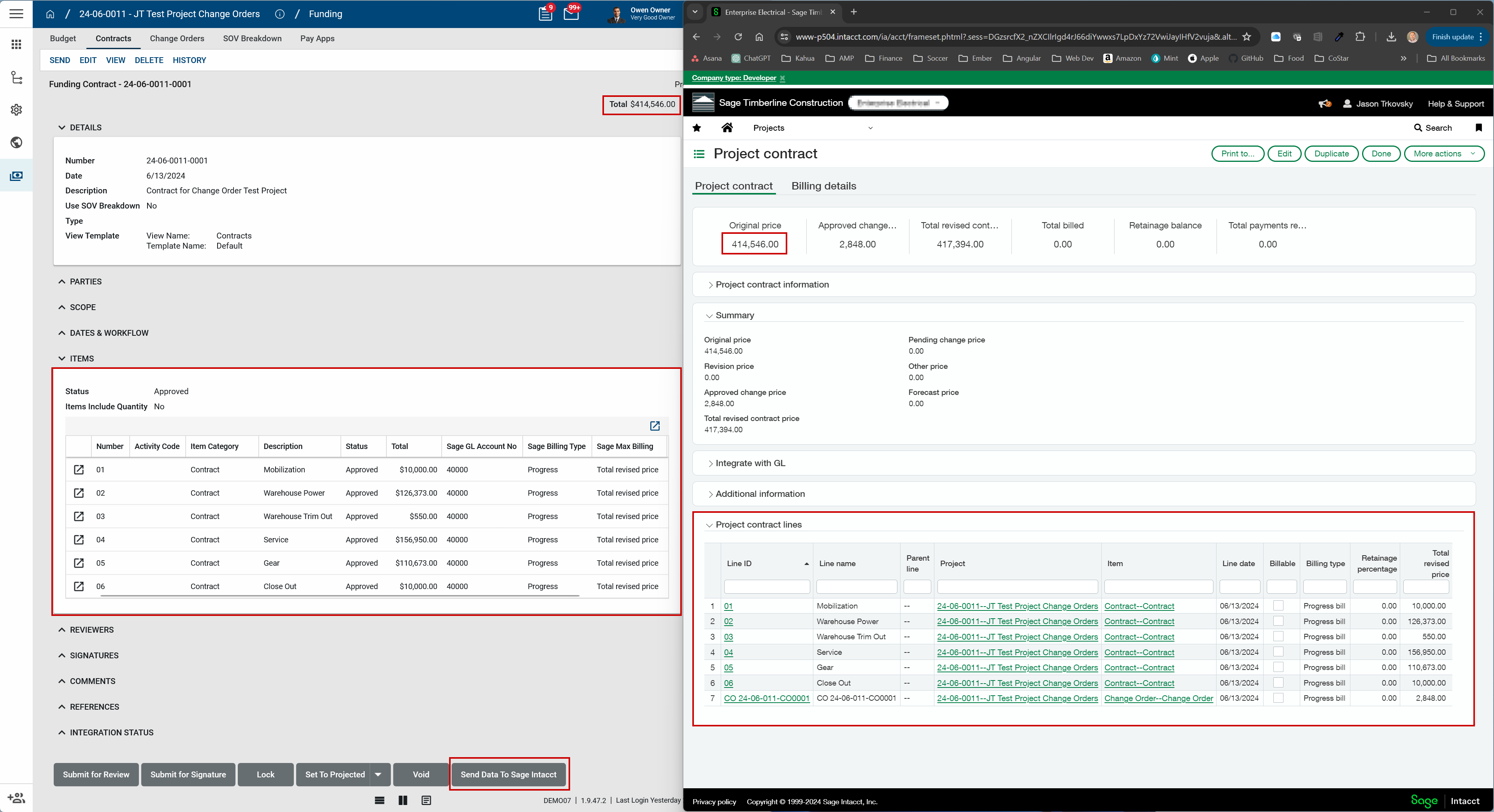Toggle Billable checkbox for Service line
Image resolution: width=1494 pixels, height=812 pixels.
[1278, 652]
